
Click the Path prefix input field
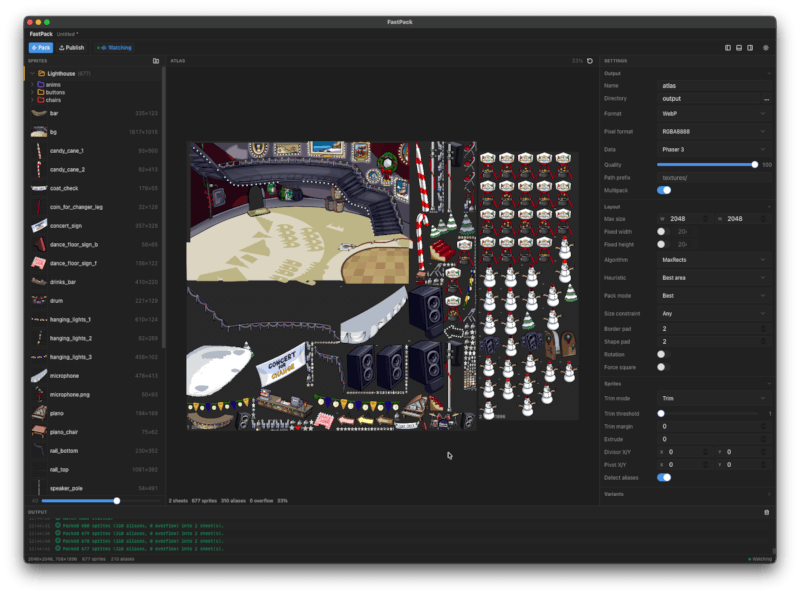pos(714,178)
